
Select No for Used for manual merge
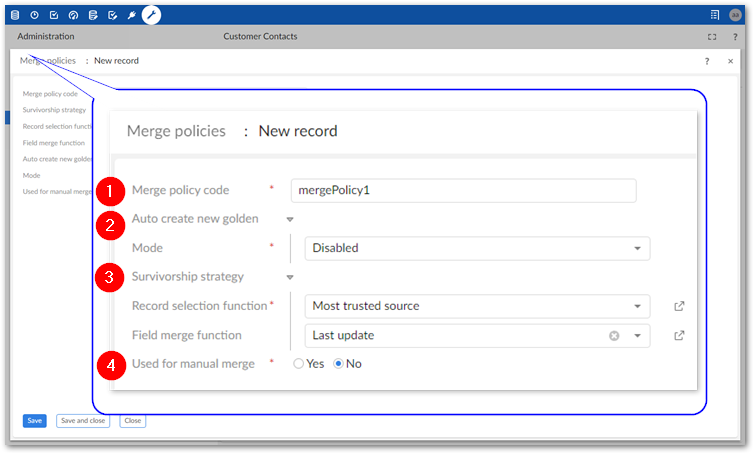[x=339, y=364]
